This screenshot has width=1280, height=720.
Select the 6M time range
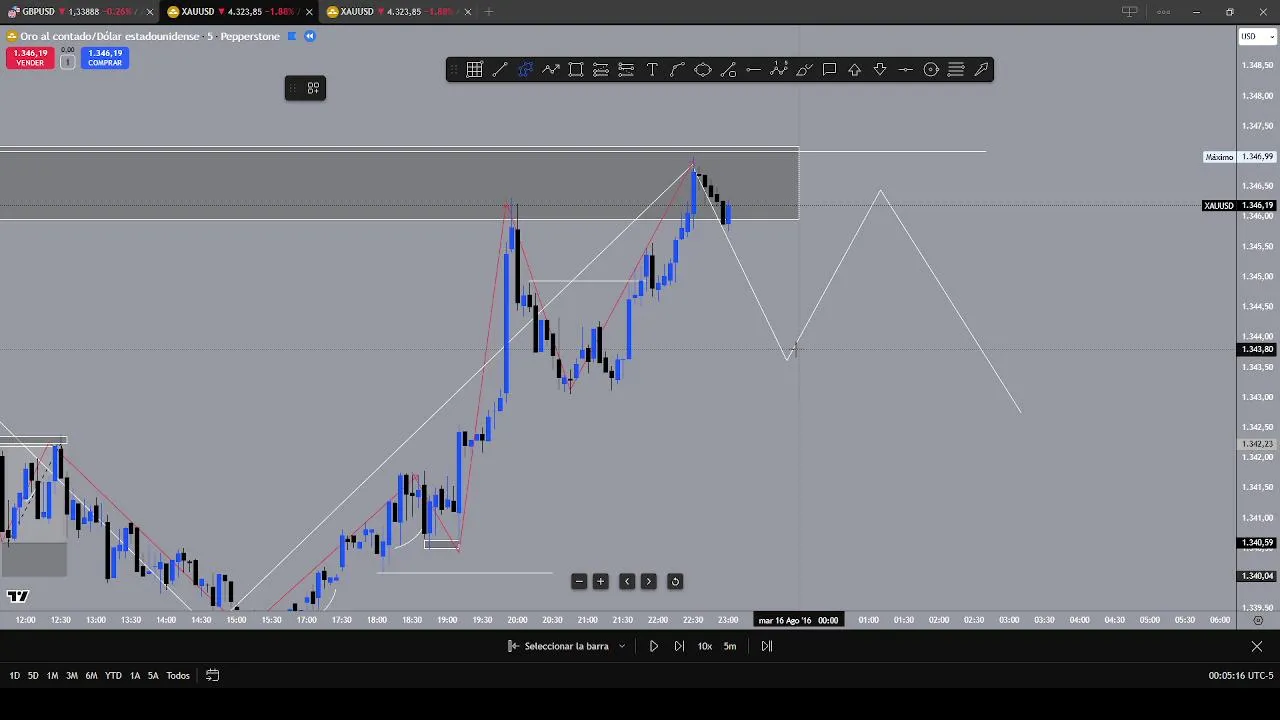pos(91,676)
